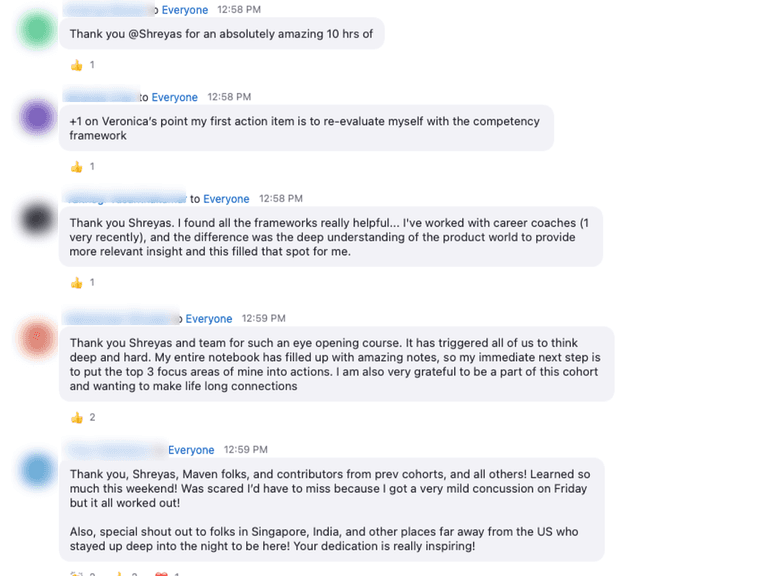
Task: Click the Everyone recipient on the second message
Action: click(174, 97)
